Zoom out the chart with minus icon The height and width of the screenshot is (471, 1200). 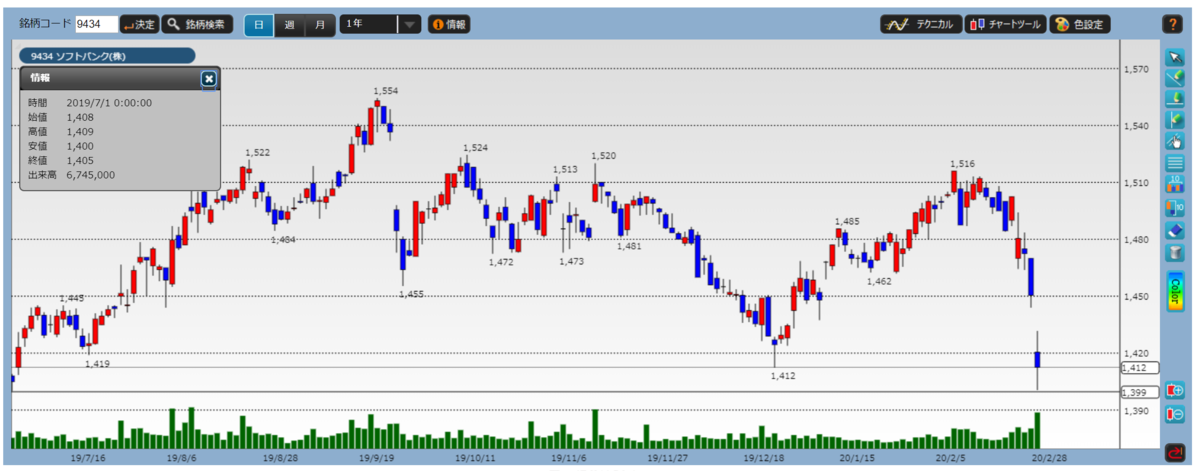point(1174,415)
